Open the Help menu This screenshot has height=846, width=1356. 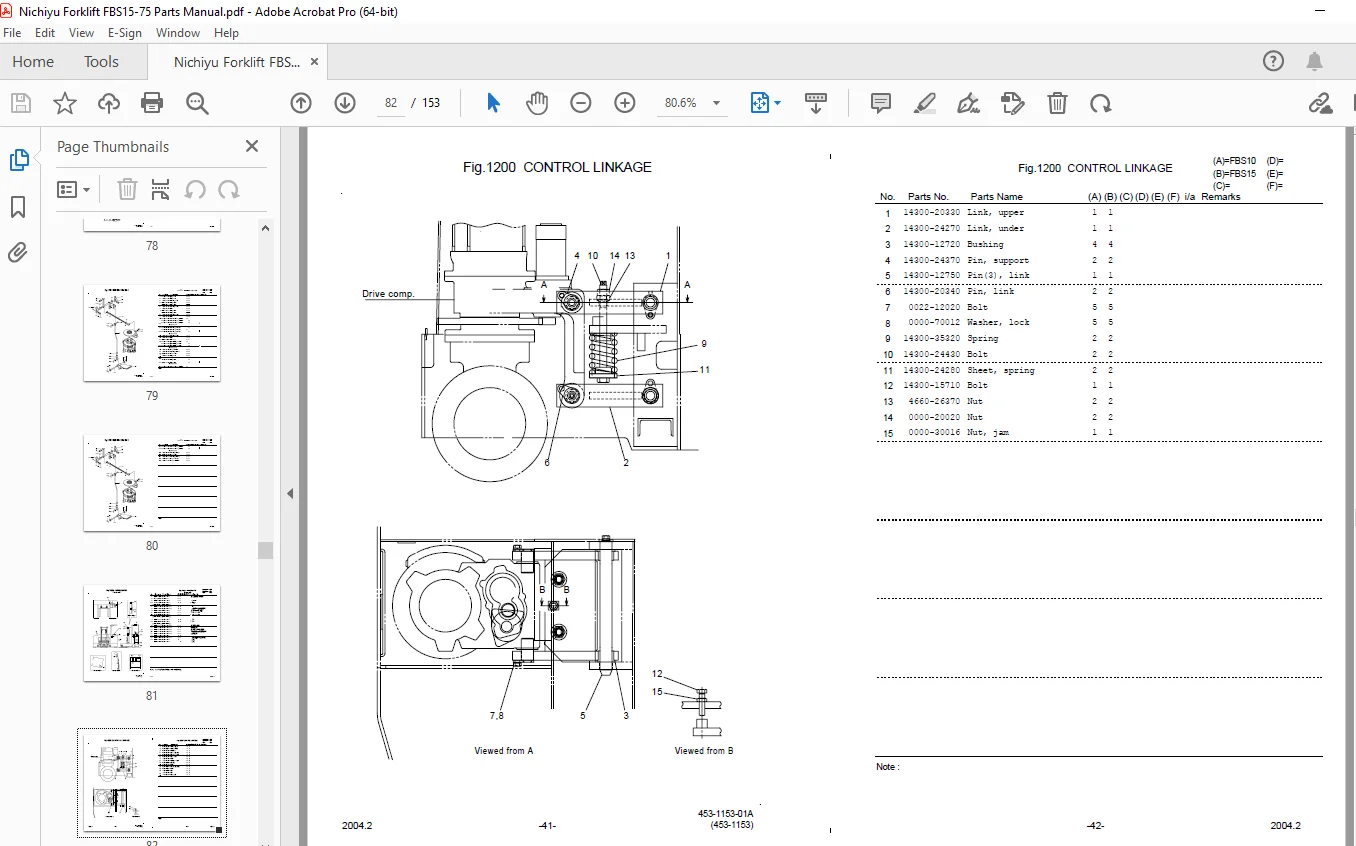227,33
